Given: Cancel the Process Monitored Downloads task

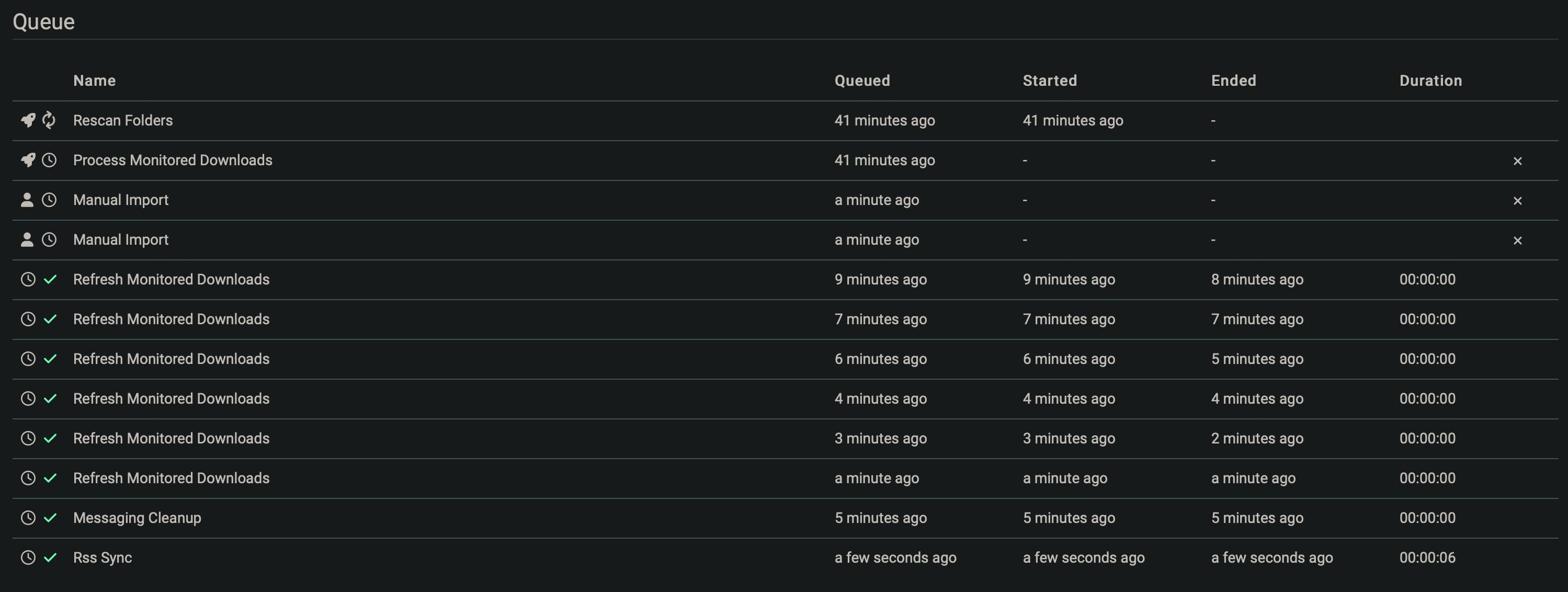Looking at the screenshot, I should (1517, 160).
